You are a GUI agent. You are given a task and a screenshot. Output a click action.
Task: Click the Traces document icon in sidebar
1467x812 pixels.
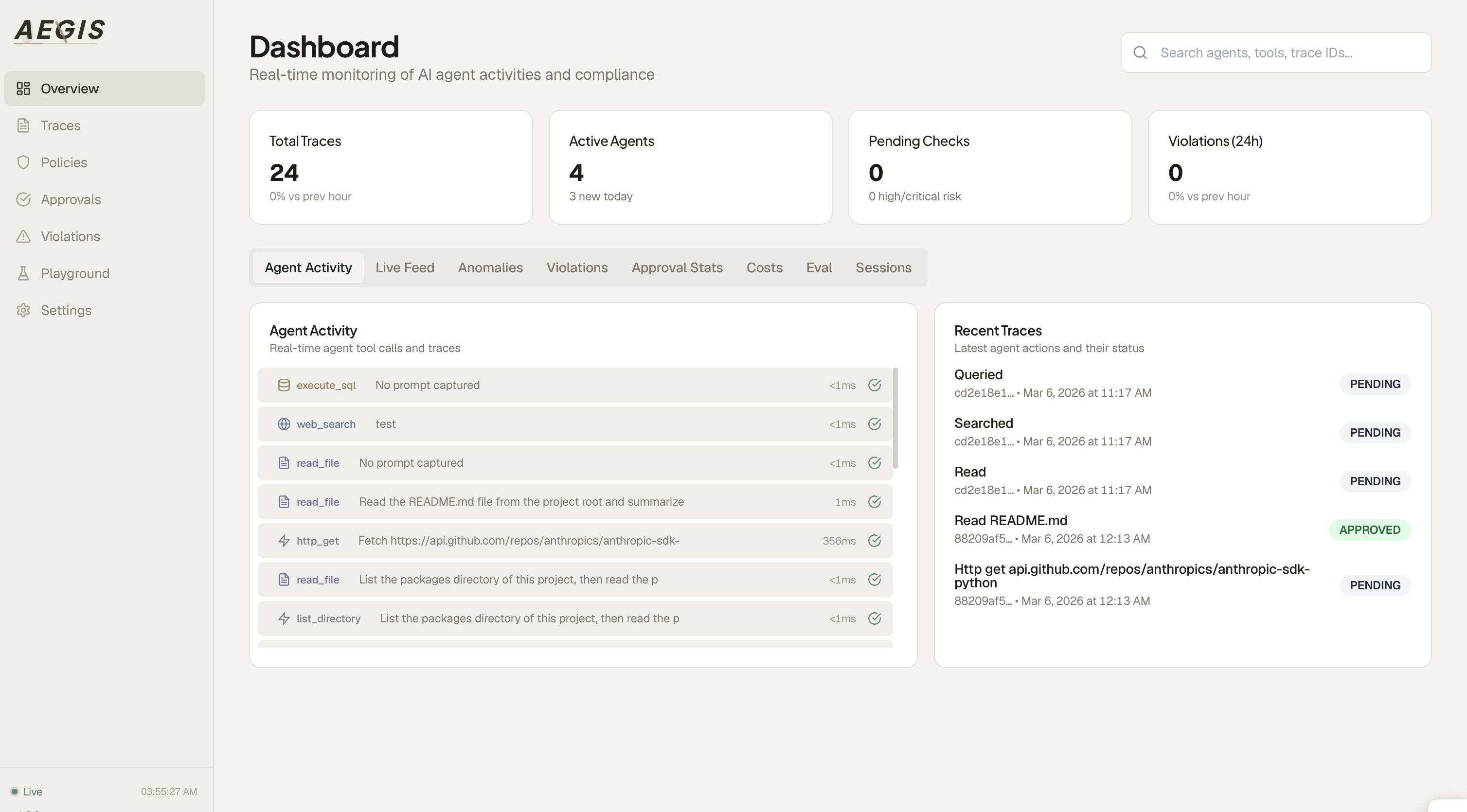tap(23, 126)
